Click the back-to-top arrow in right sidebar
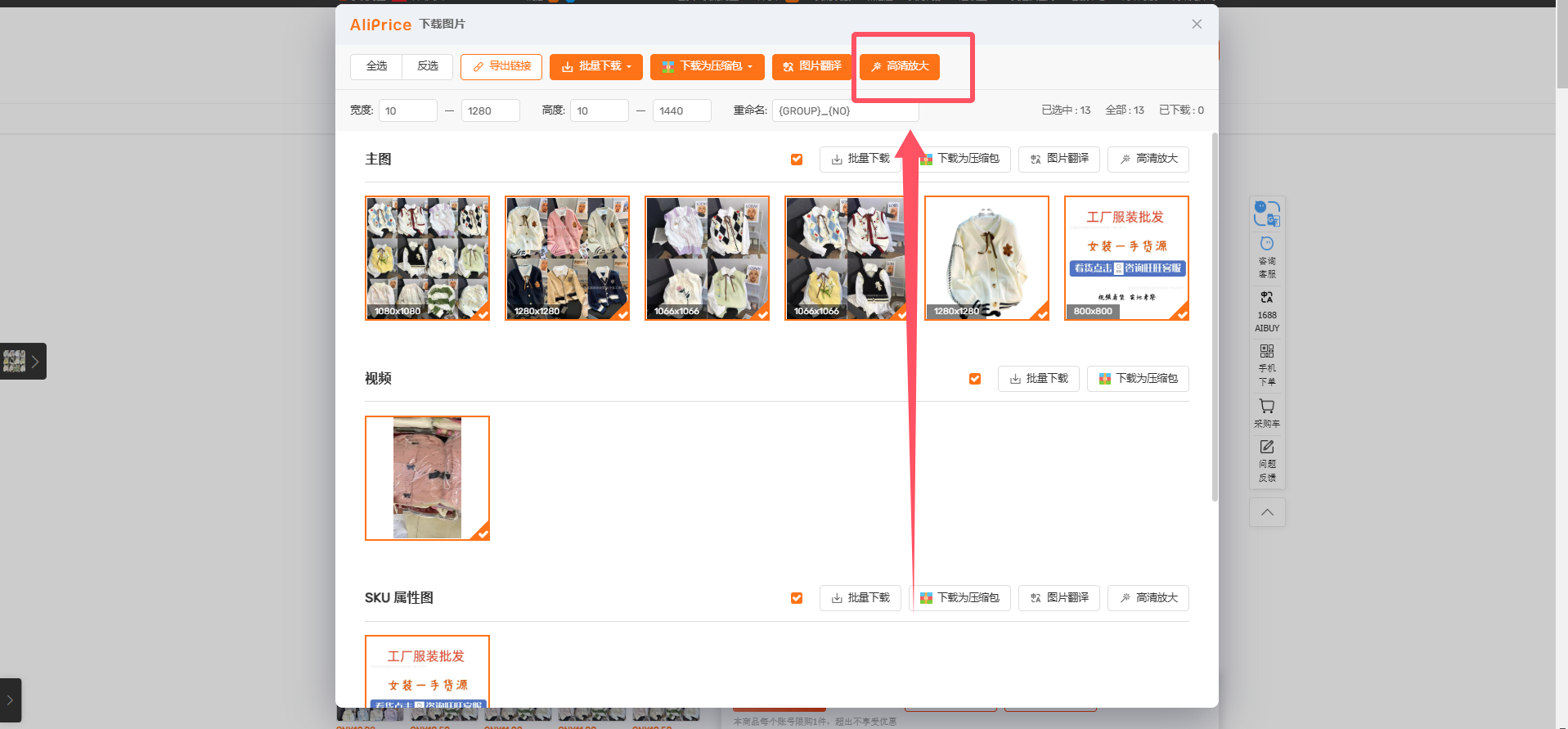Image resolution: width=1568 pixels, height=729 pixels. pos(1267,512)
